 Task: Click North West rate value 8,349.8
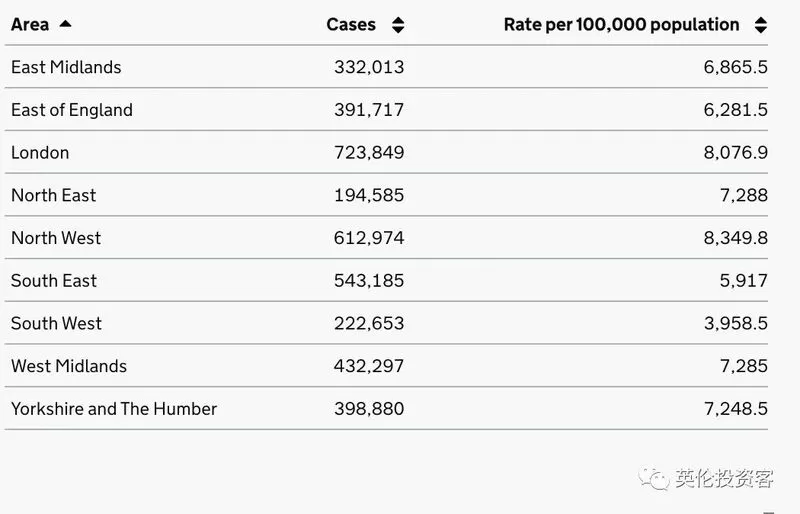click(735, 238)
